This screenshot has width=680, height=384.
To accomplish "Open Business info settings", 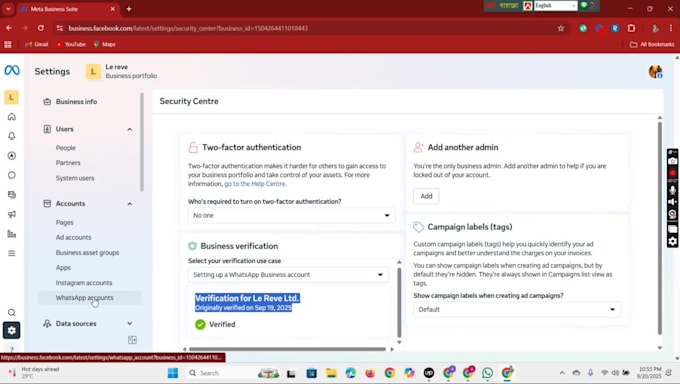I will click(76, 102).
